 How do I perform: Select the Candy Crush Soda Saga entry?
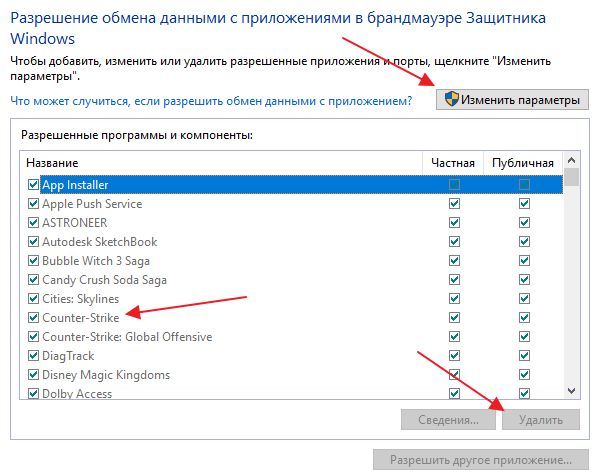pyautogui.click(x=104, y=280)
